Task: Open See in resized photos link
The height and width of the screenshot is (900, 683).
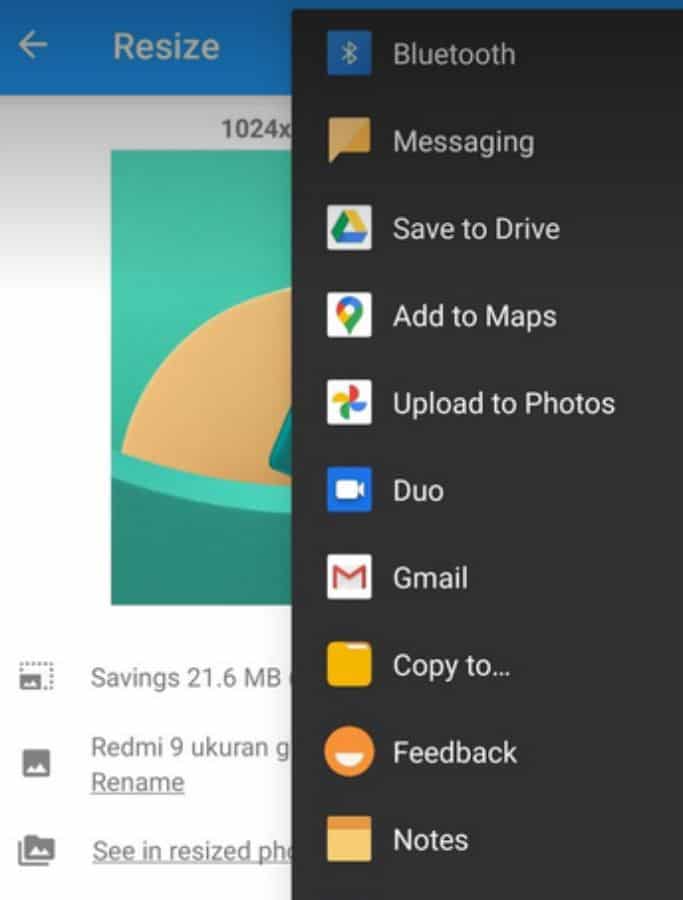Action: click(x=190, y=851)
